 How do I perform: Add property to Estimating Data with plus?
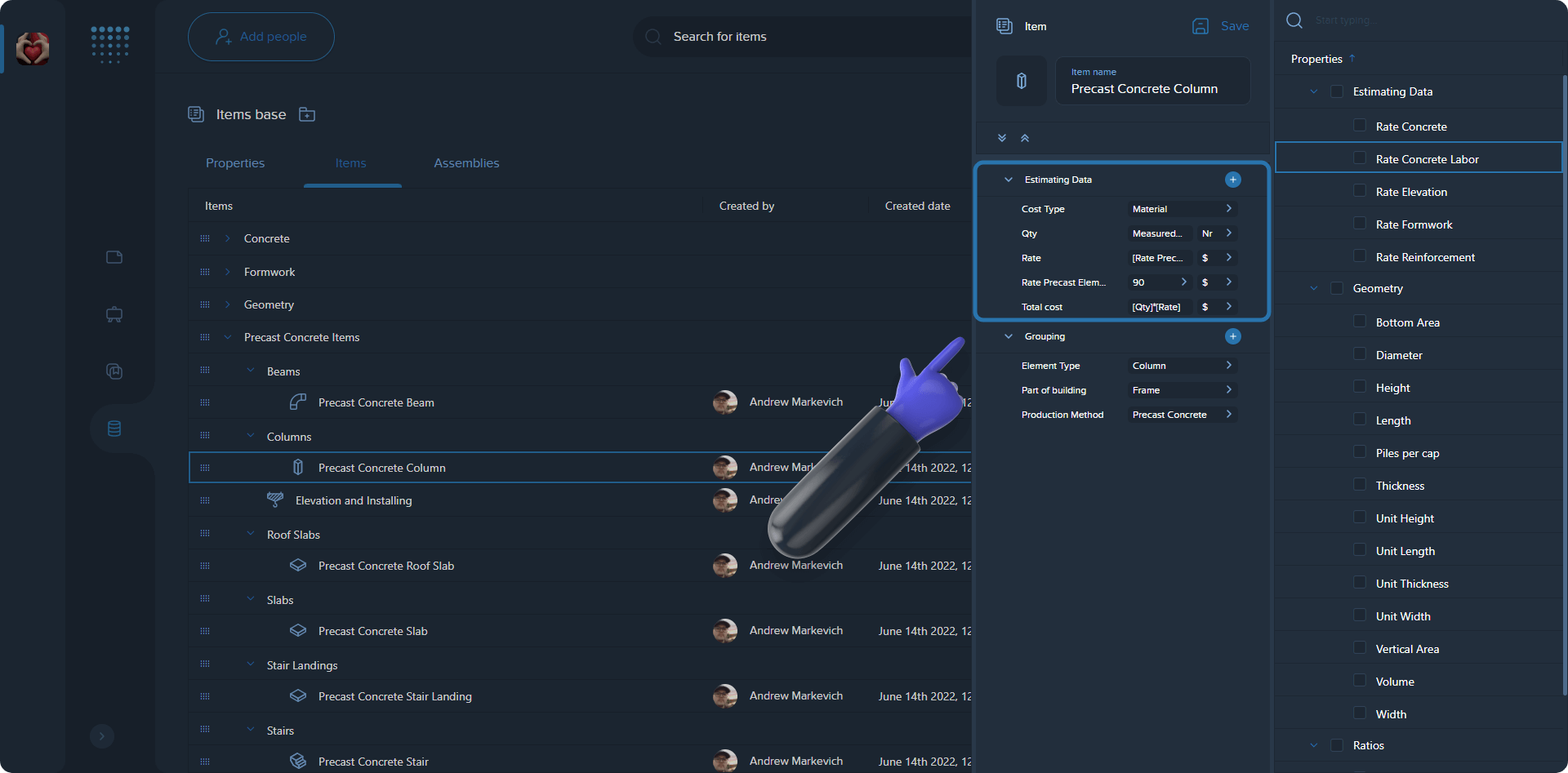coord(1233,180)
